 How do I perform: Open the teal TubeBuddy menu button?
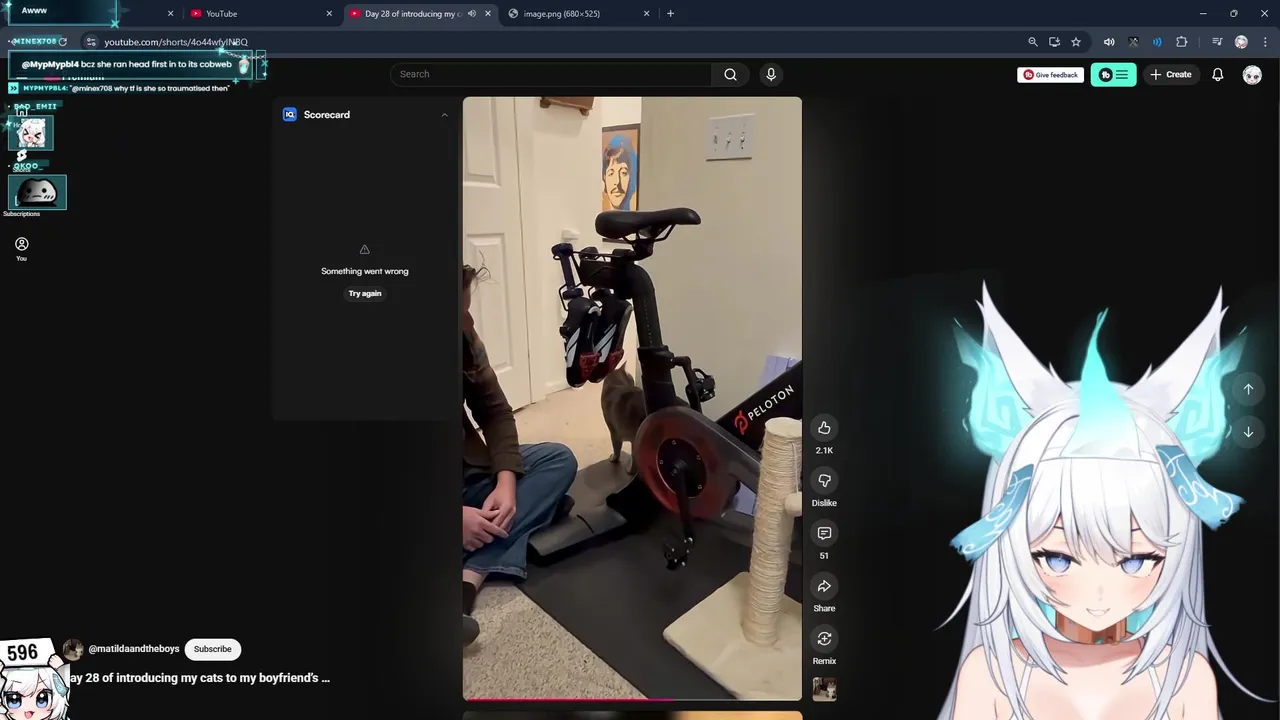[1113, 74]
